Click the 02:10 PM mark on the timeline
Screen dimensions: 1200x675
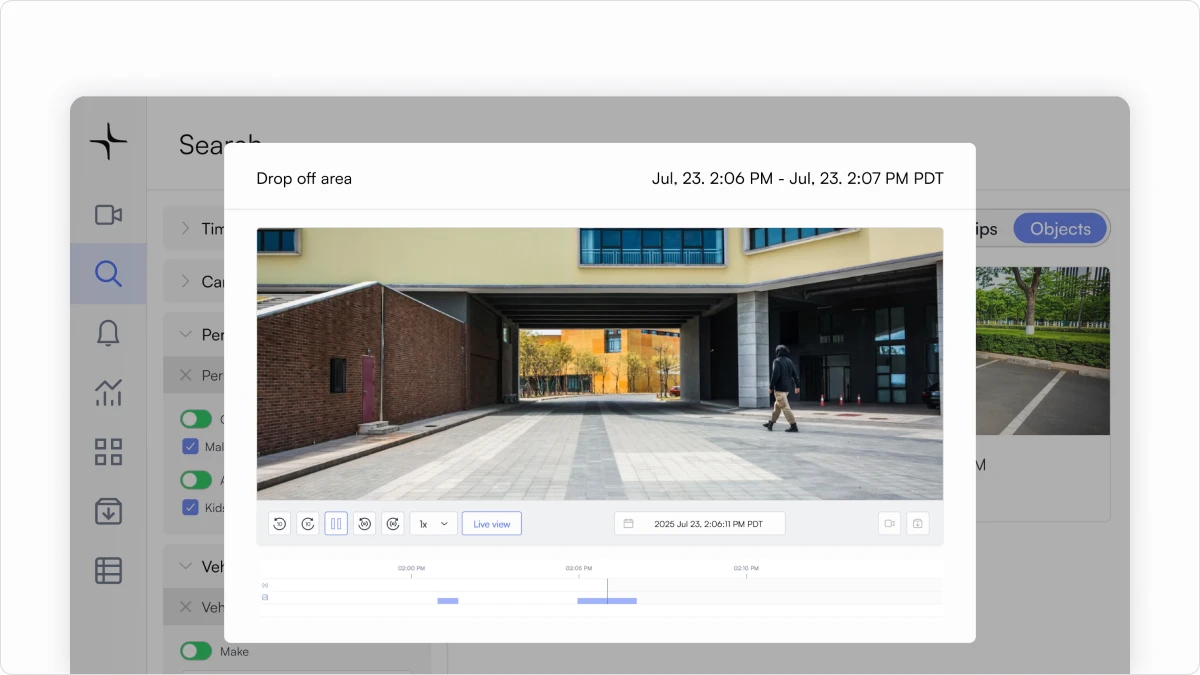[x=746, y=569]
